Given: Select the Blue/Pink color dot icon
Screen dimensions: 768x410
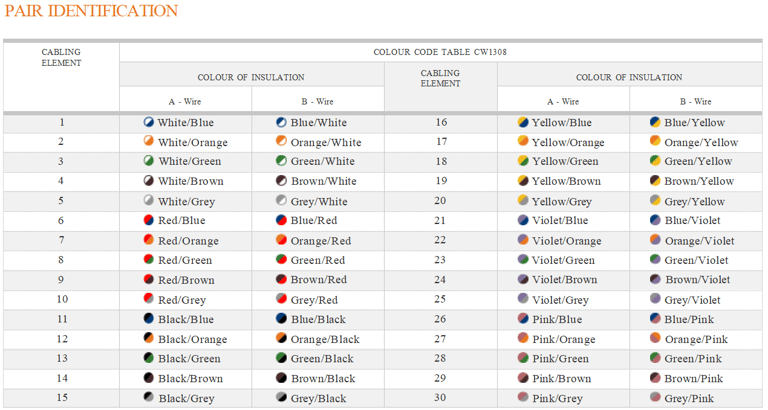Looking at the screenshot, I should 655,318.
